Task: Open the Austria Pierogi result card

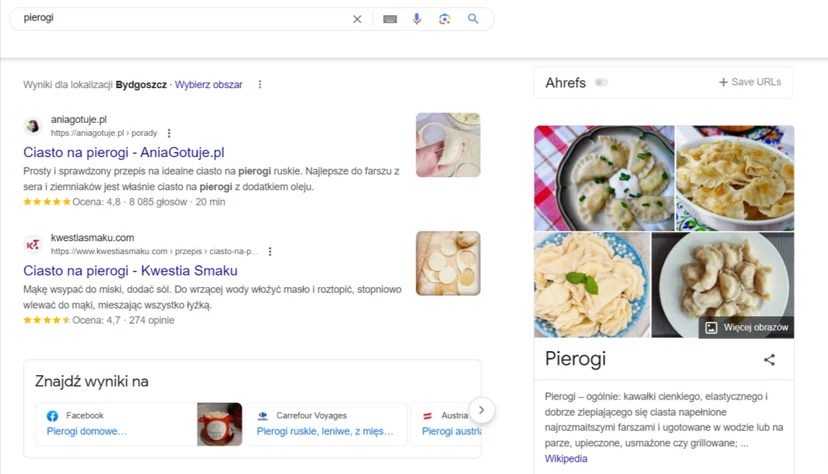Action: click(x=446, y=424)
